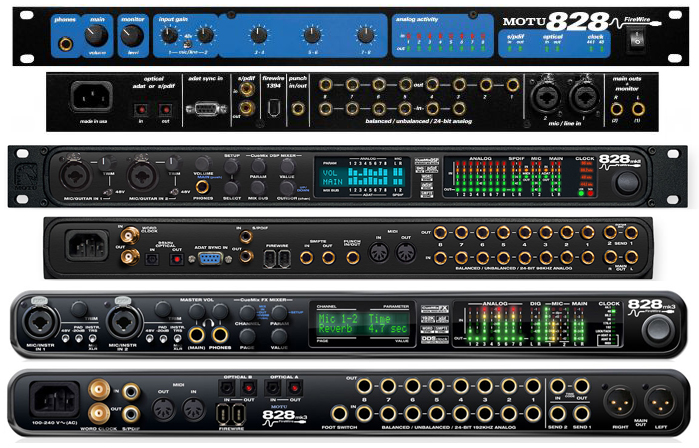The image size is (699, 448).
Task: Click the 100-240V AC power inlet on 828mk3
Action: tap(54, 399)
